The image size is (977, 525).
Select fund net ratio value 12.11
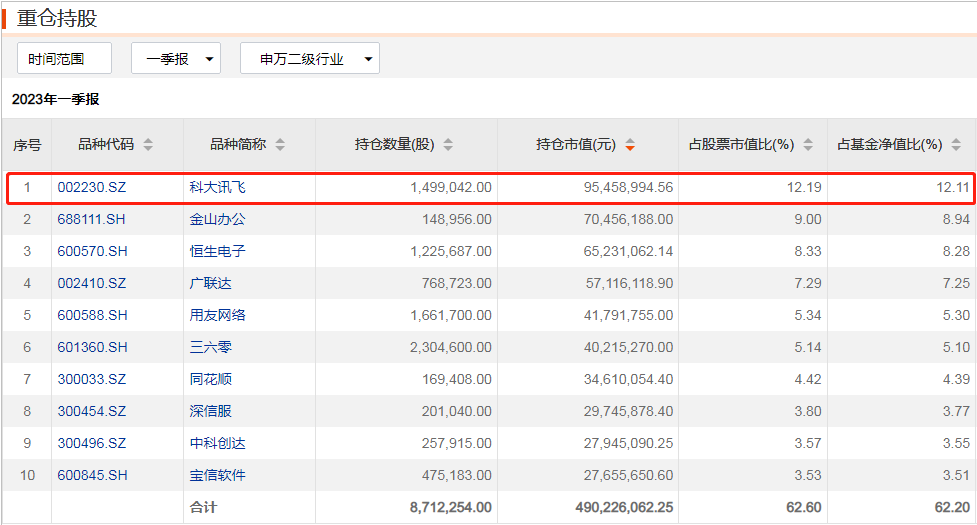point(953,187)
